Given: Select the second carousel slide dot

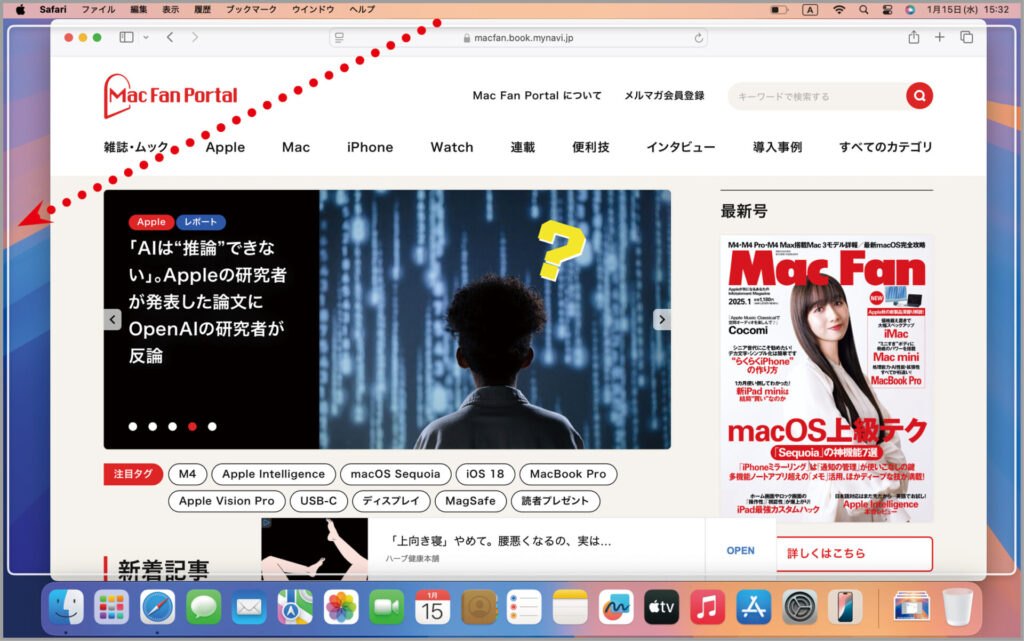Looking at the screenshot, I should coord(152,426).
